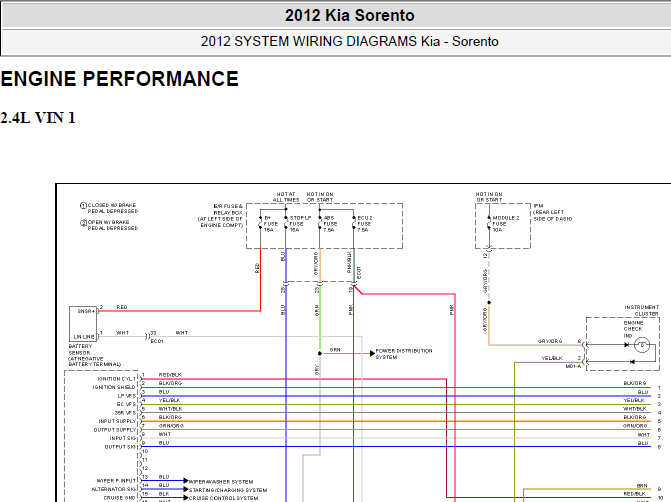Click the "INPUT SUPPLY" pin label
The image size is (671, 502).
[x=117, y=421]
